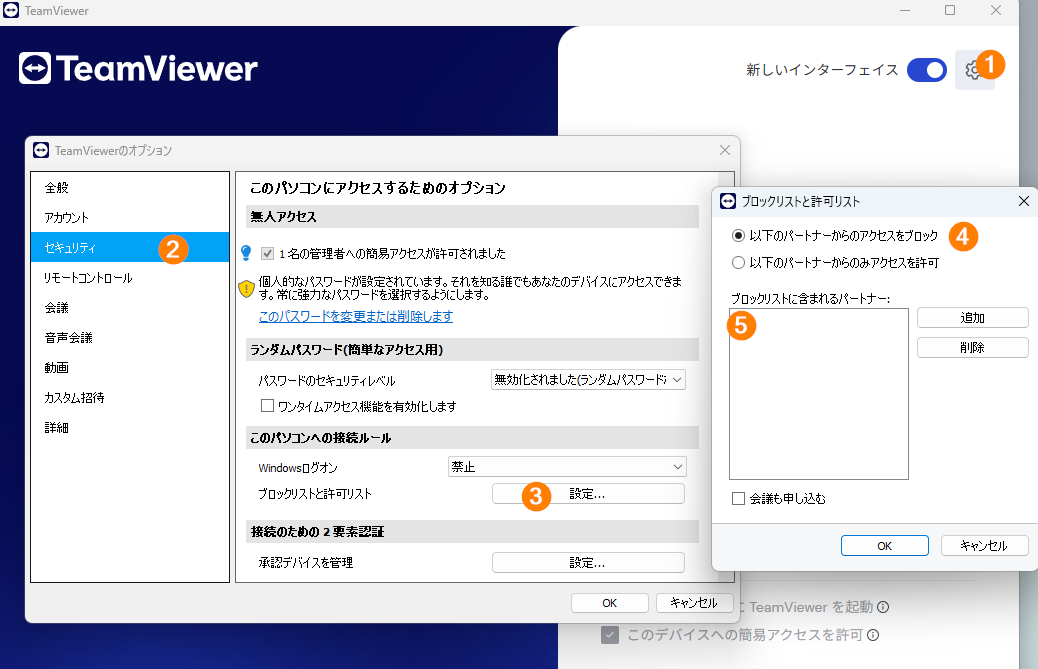Click the 接続のための 2 要素認証 header
Viewport: 1038px width, 669px height.
(x=472, y=531)
